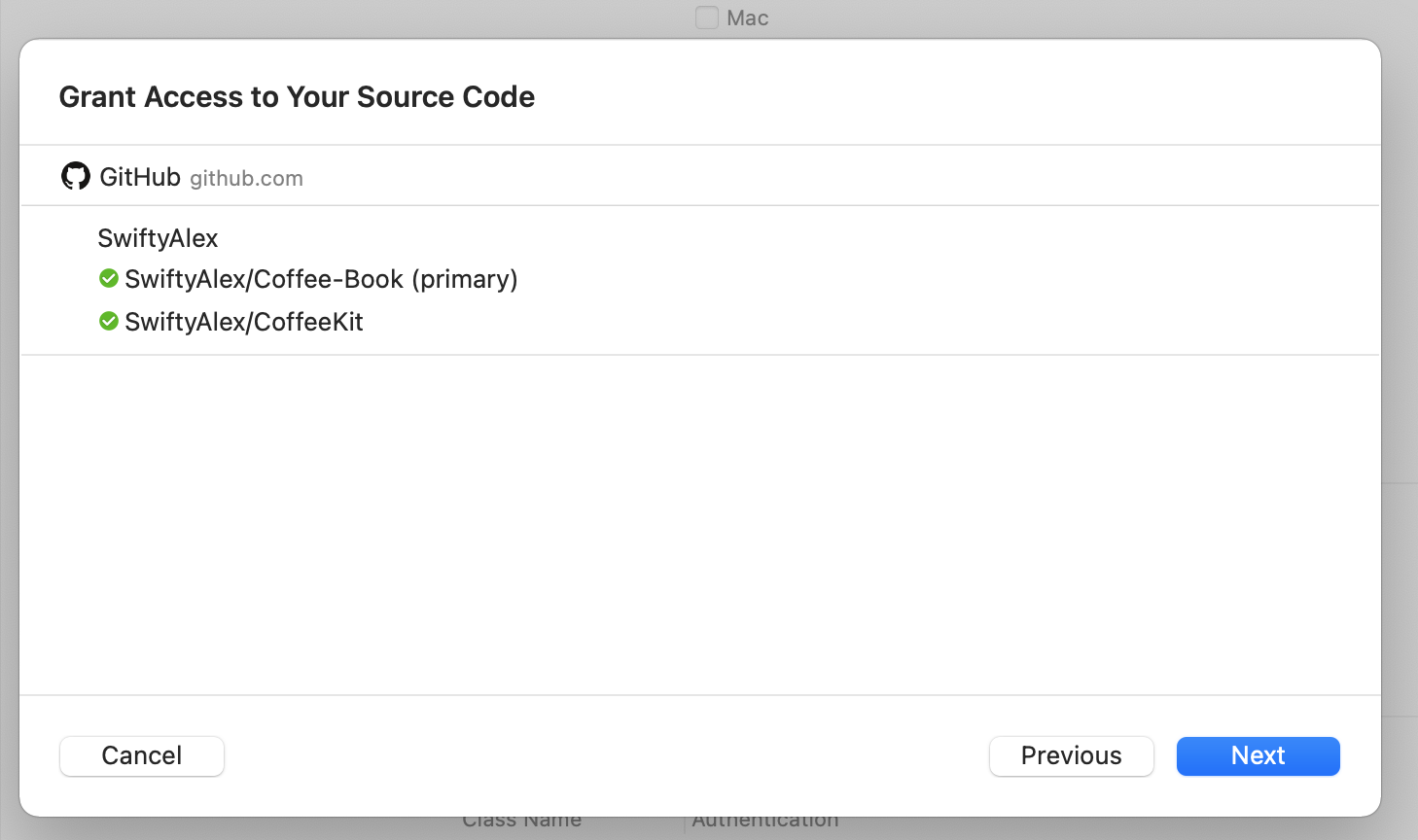Toggle the Mac checkbox behind the dialog
Screen dimensions: 1418x840
click(707, 17)
